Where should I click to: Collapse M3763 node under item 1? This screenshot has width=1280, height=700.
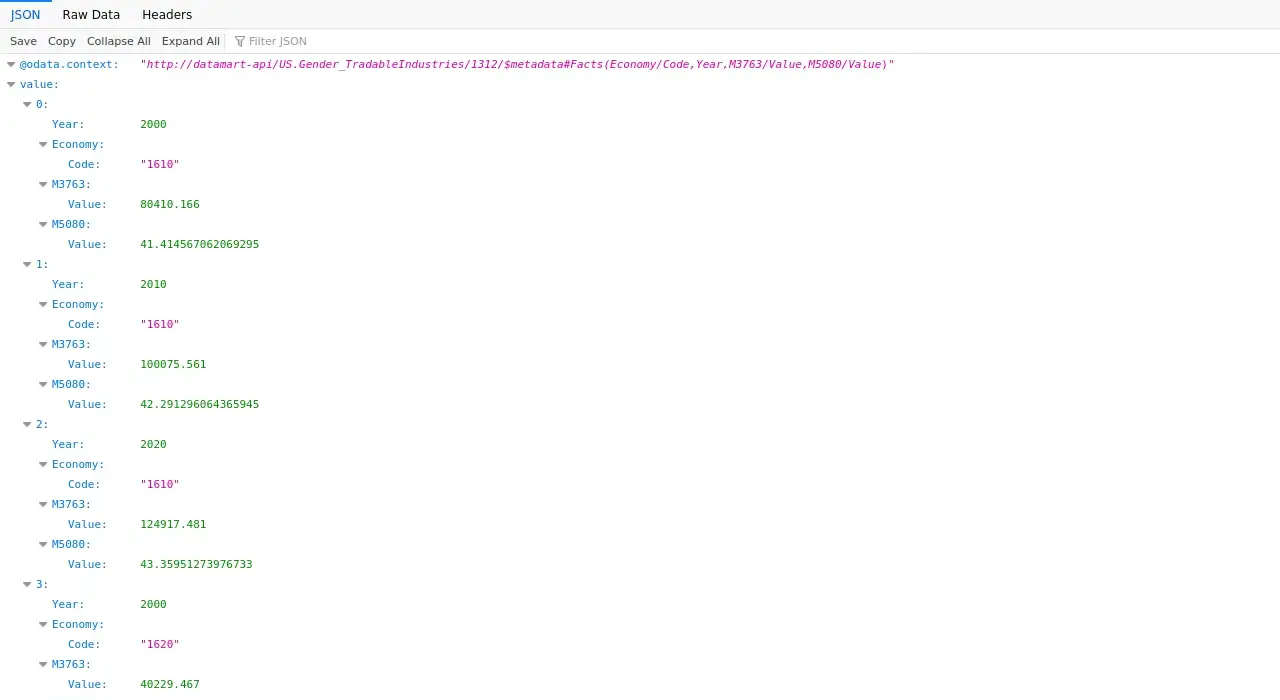point(43,344)
